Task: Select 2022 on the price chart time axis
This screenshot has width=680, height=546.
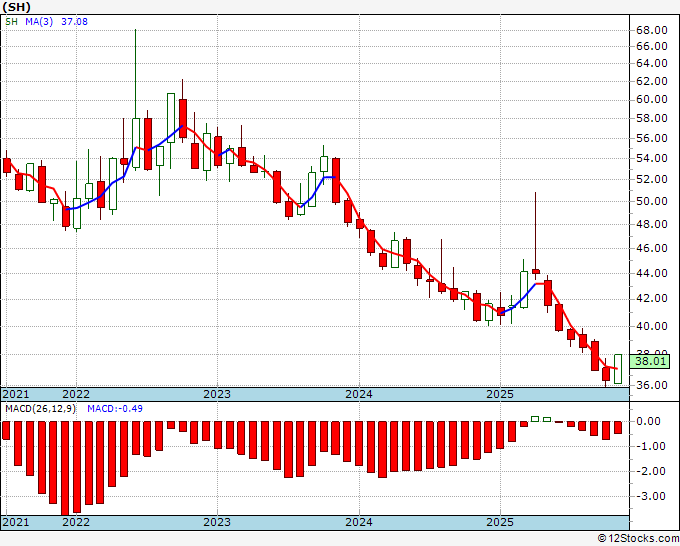Action: click(76, 394)
